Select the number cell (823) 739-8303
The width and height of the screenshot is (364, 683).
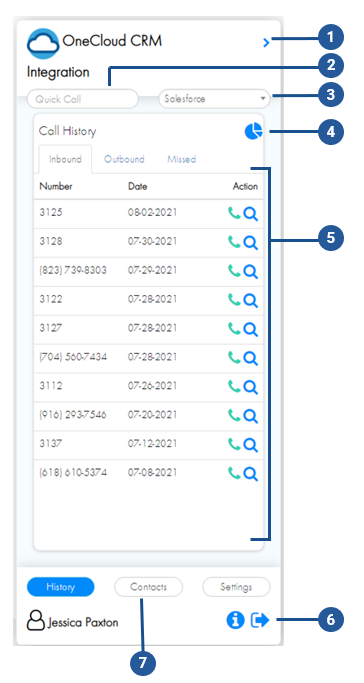click(x=73, y=270)
